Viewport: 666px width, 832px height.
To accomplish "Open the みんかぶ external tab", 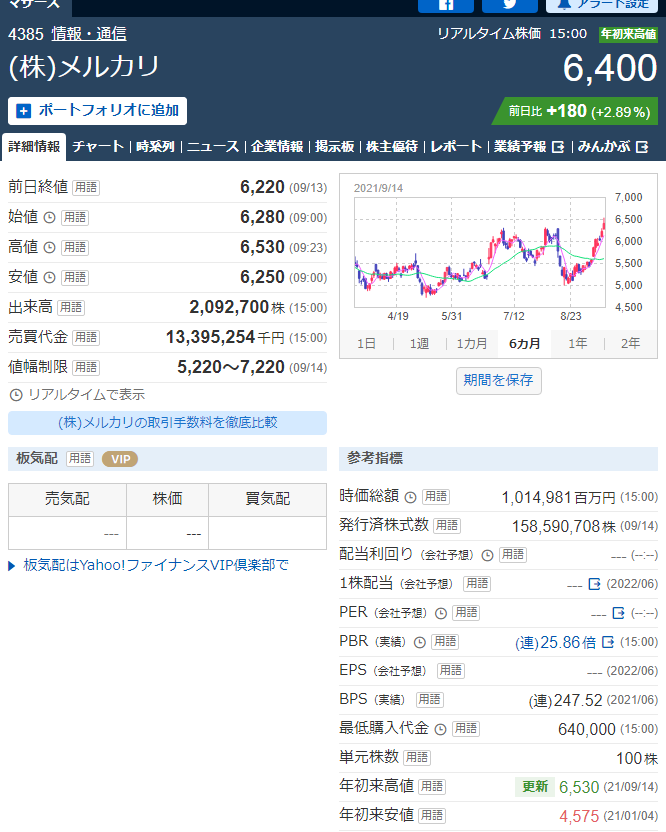I will [x=613, y=146].
